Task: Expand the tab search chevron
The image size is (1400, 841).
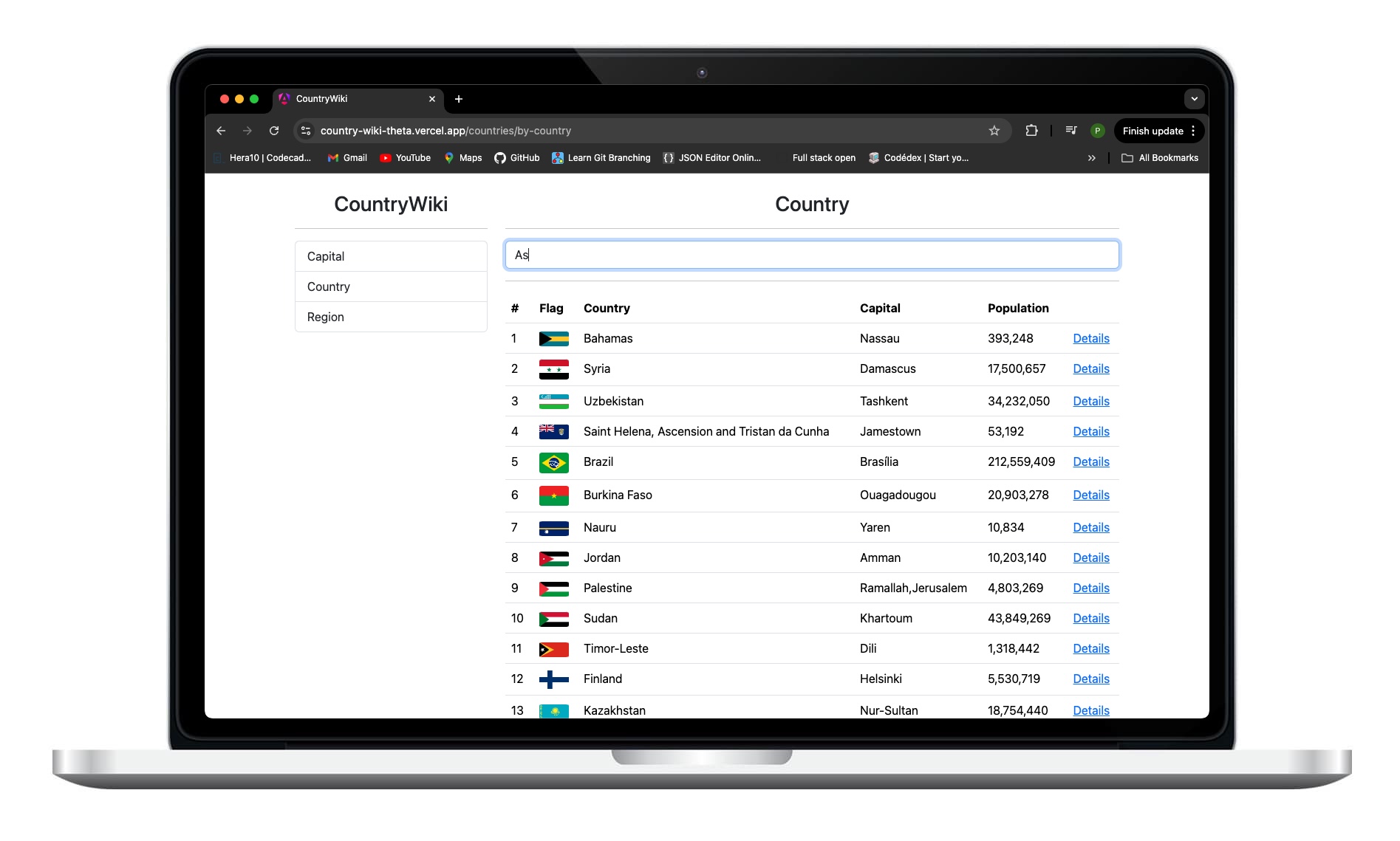Action: pos(1195,98)
